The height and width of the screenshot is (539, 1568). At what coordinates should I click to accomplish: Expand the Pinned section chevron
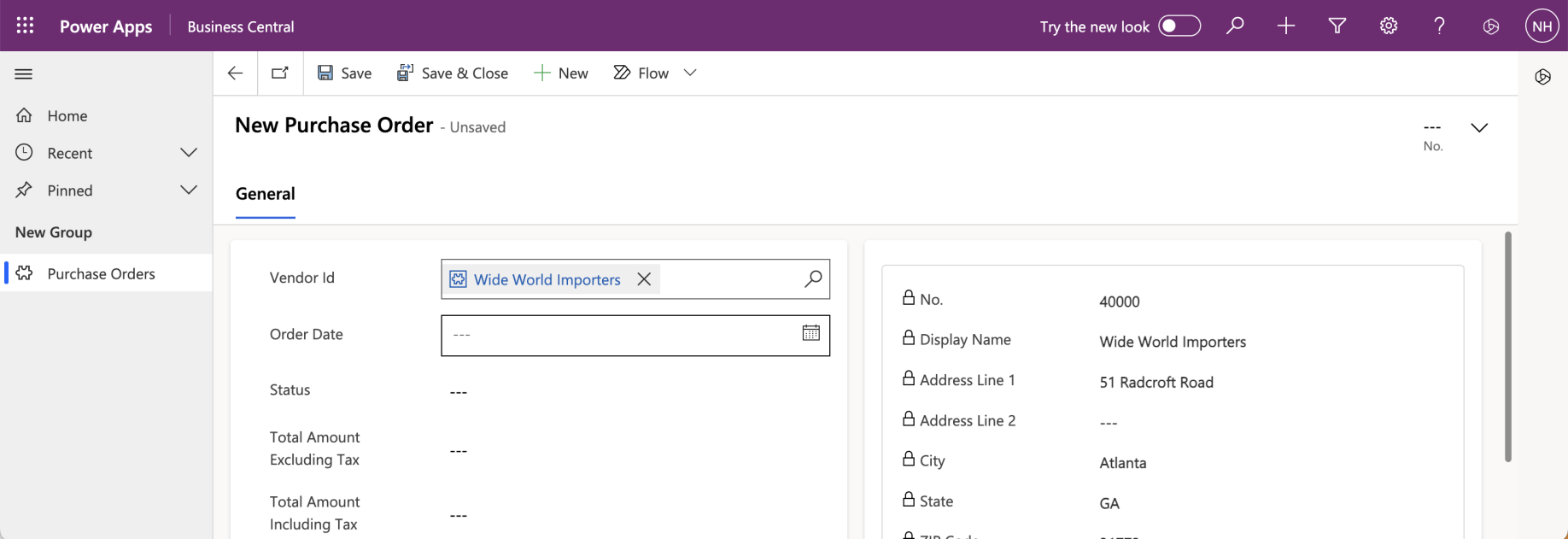(x=189, y=190)
